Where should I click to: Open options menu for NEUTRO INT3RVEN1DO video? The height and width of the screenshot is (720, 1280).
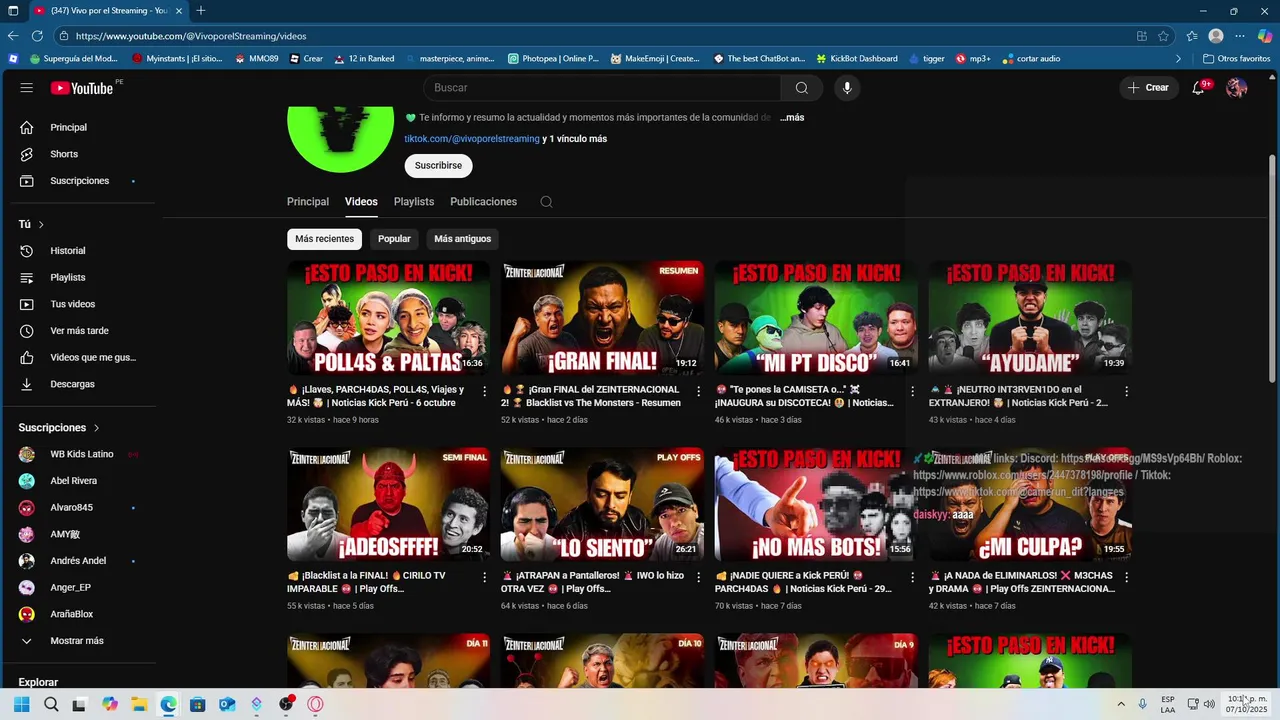[1126, 391]
